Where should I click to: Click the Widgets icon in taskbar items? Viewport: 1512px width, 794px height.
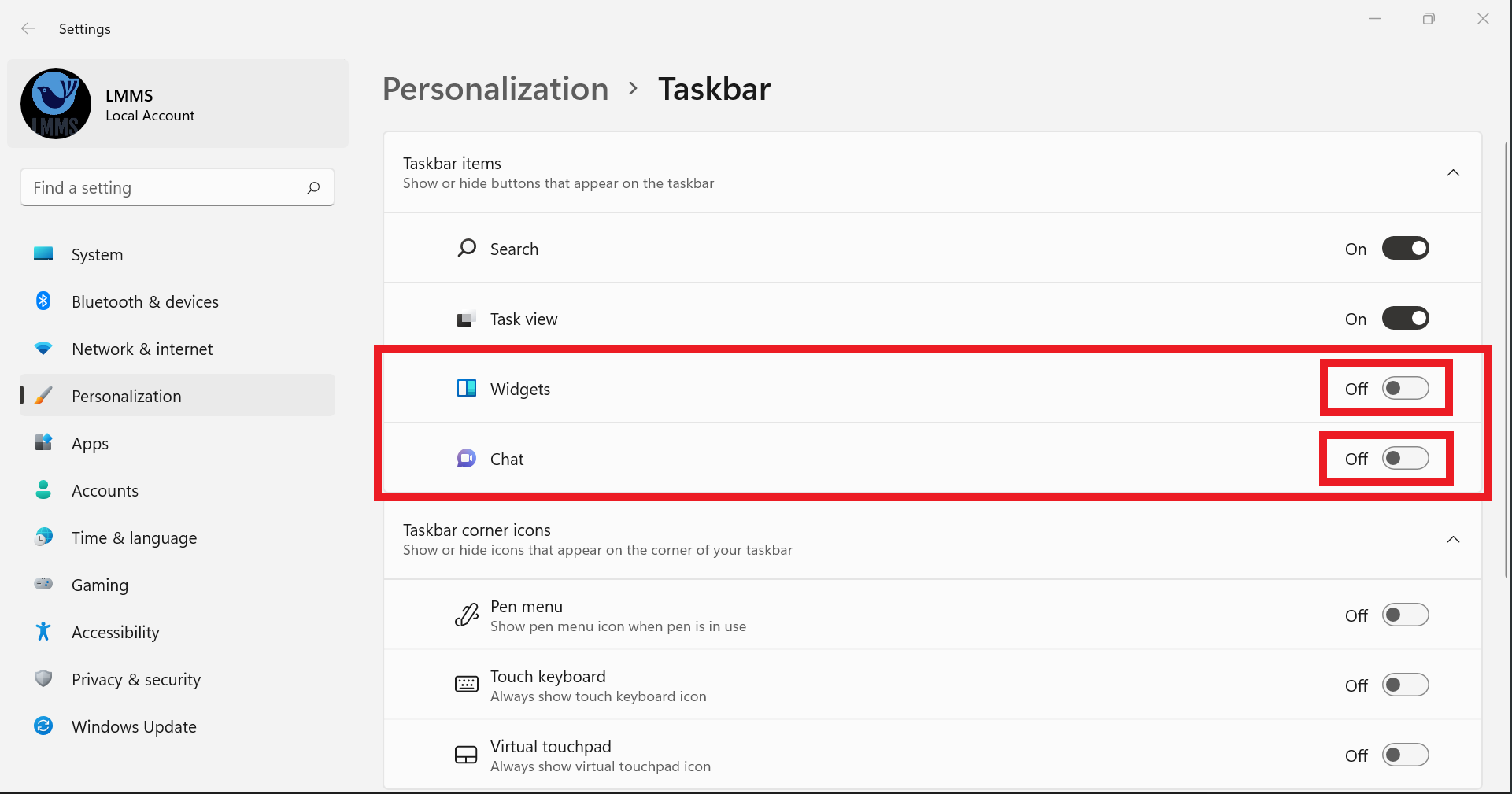(x=466, y=388)
